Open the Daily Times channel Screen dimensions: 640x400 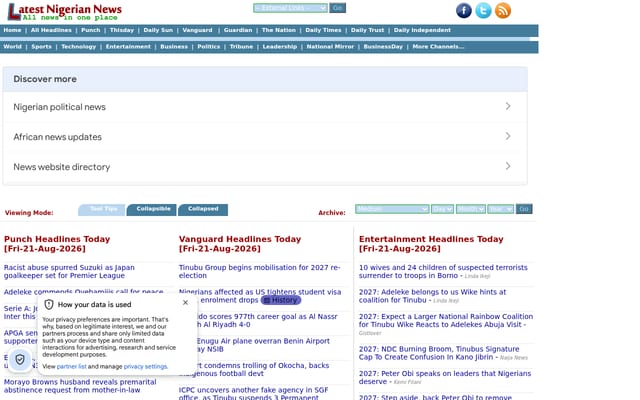point(323,30)
